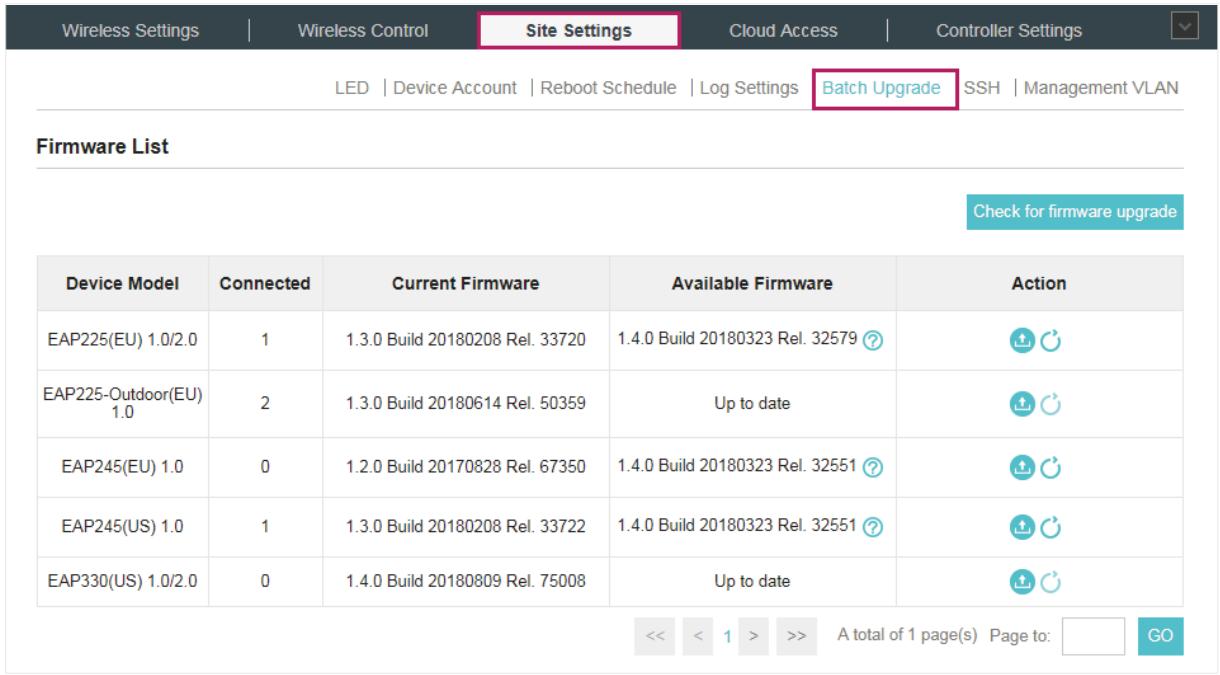The image size is (1220, 675).
Task: Click A total of 1 page(s) text
Action: (906, 637)
